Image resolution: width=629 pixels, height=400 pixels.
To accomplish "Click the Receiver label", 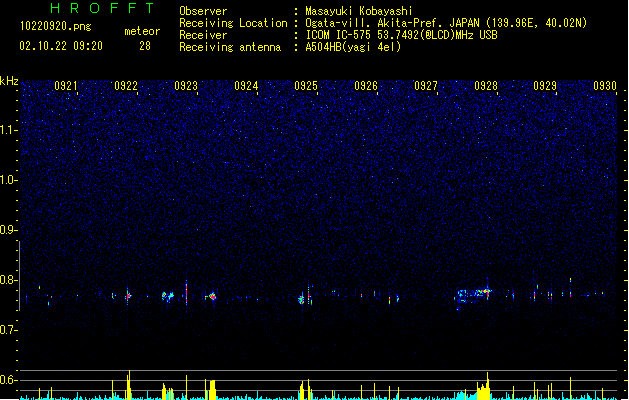I will 203,35.
